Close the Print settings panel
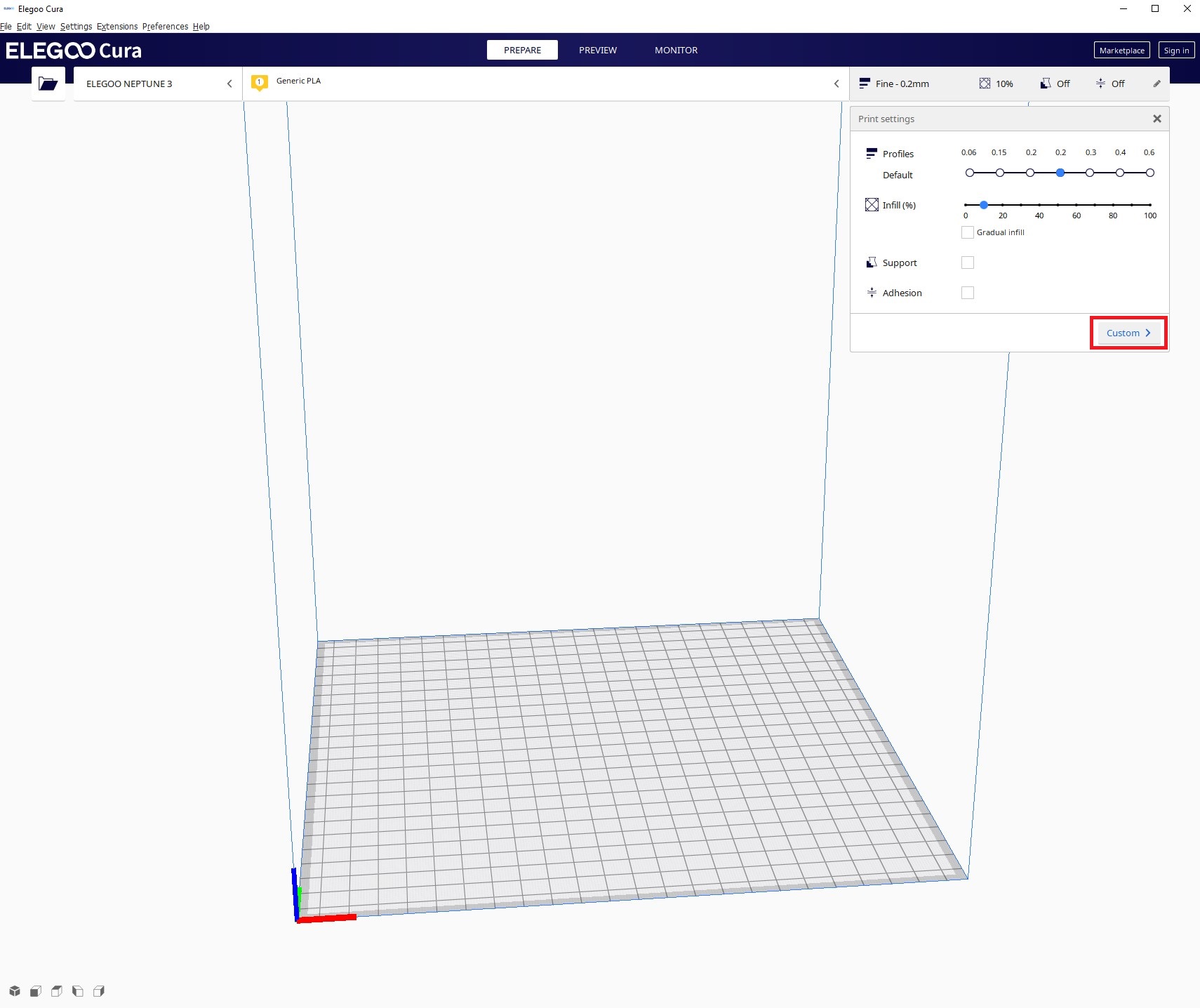The image size is (1200, 1008). 1157,119
